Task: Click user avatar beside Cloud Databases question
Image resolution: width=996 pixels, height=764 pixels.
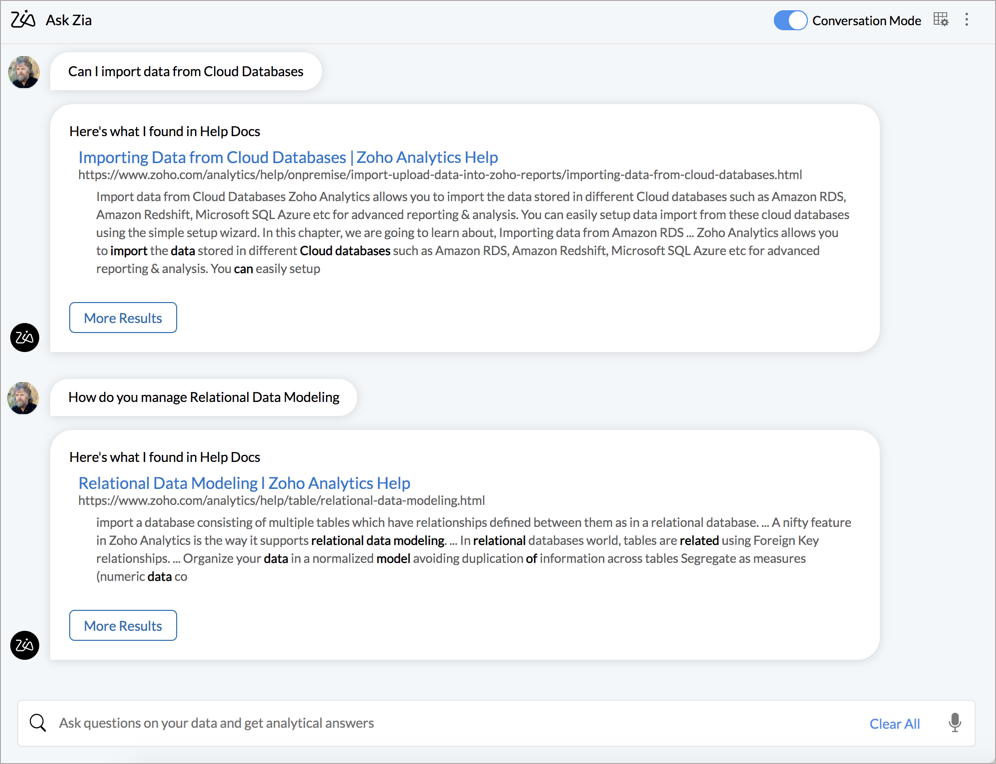Action: click(x=24, y=71)
